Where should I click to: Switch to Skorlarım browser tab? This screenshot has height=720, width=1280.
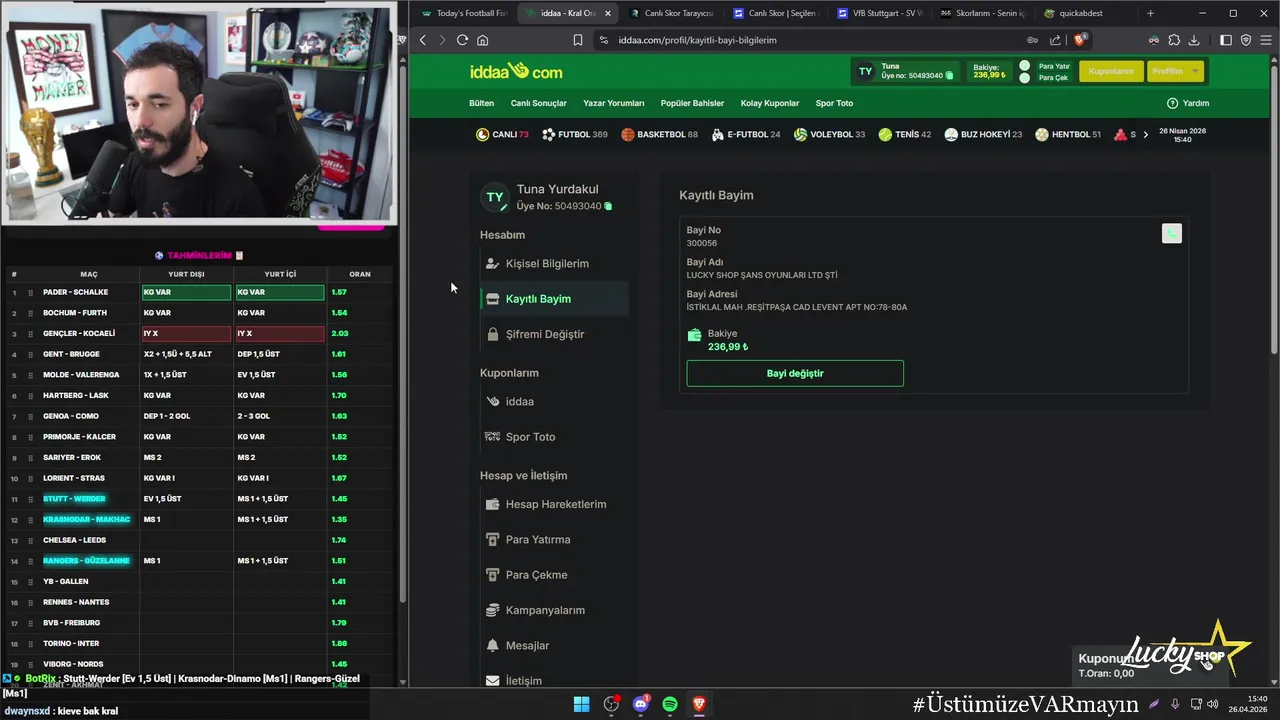coord(983,13)
